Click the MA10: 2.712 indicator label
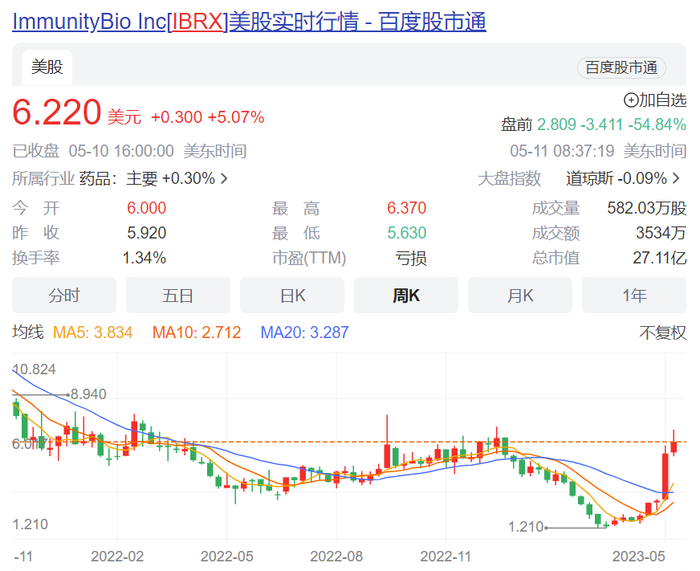Screen dimensions: 700x571 [x=196, y=333]
